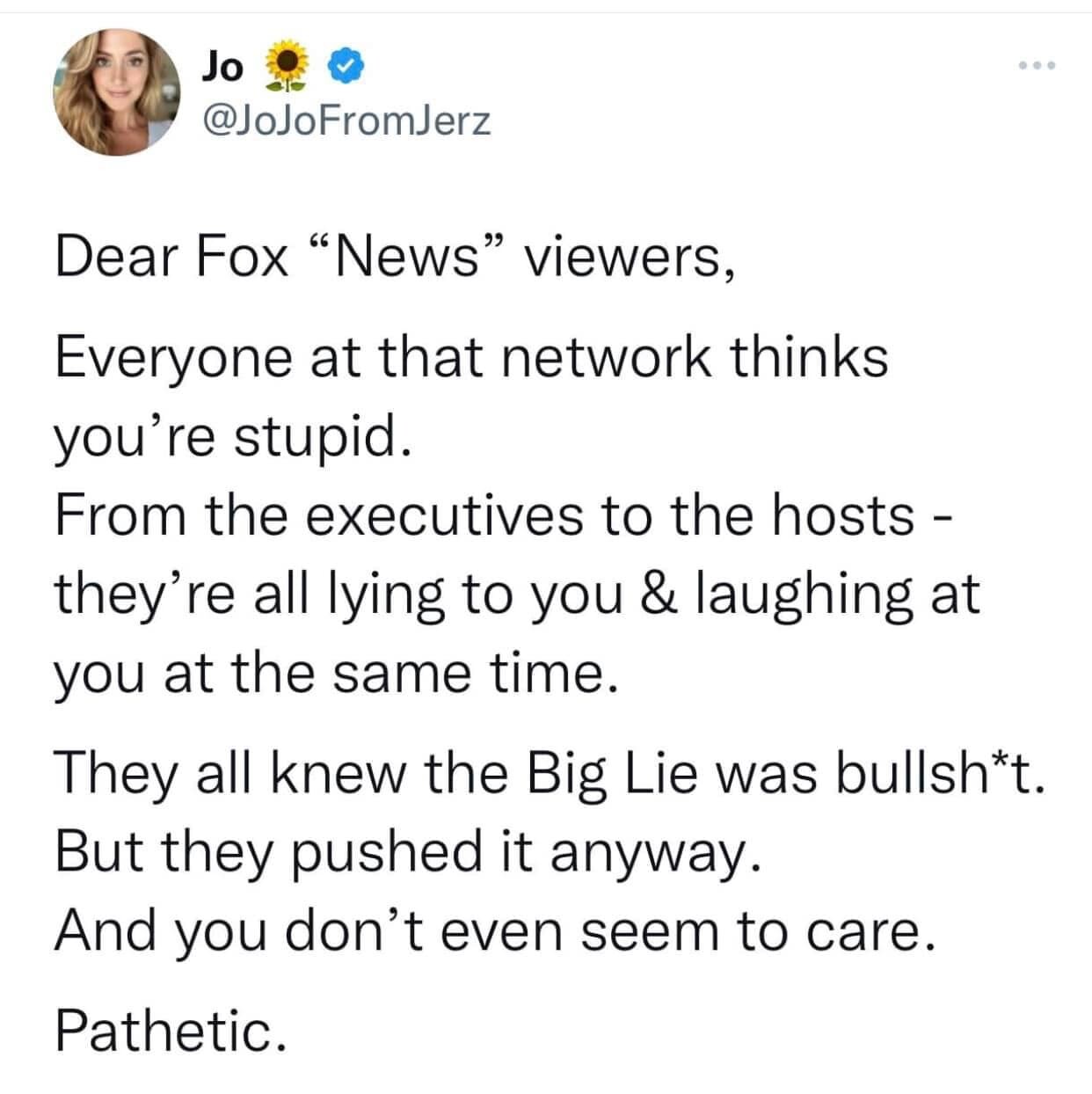The height and width of the screenshot is (1094, 1092).
Task: Click the final word 'Pathetic.'
Action: (171, 1030)
